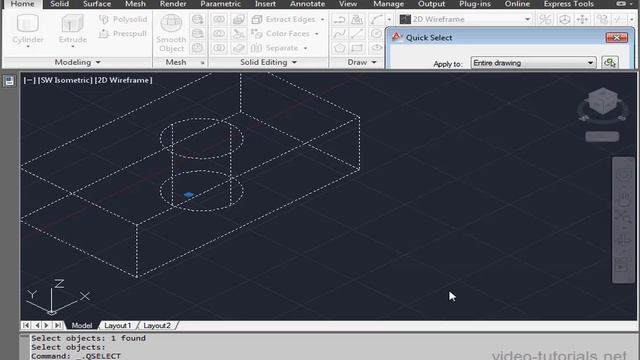Click the [2D Wireframe] viewport label
This screenshot has height=360, width=640.
tap(123, 80)
